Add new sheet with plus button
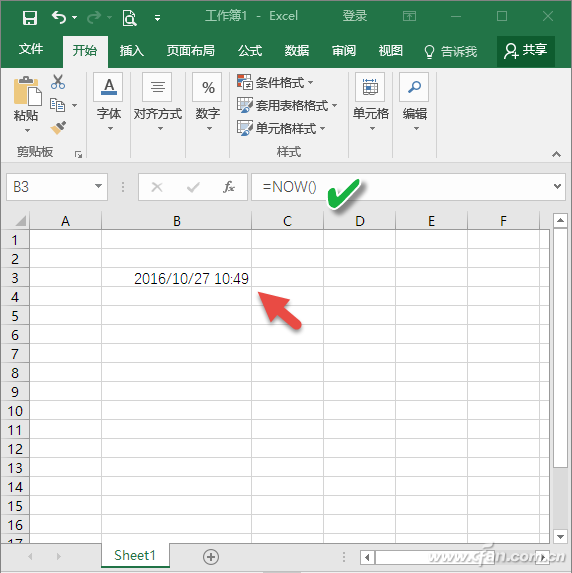 [x=211, y=557]
